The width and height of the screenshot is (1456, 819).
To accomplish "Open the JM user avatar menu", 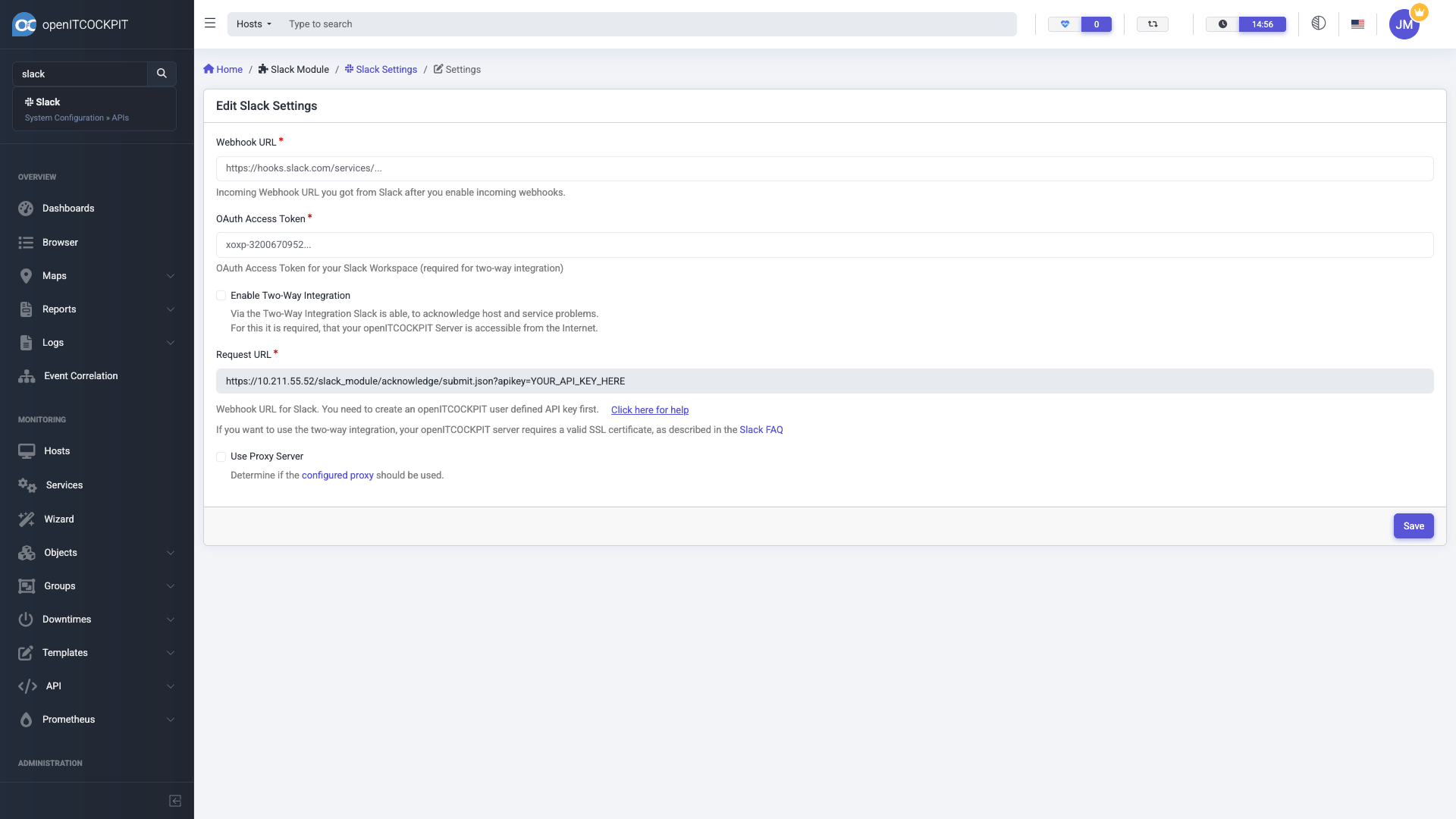I will [x=1404, y=24].
